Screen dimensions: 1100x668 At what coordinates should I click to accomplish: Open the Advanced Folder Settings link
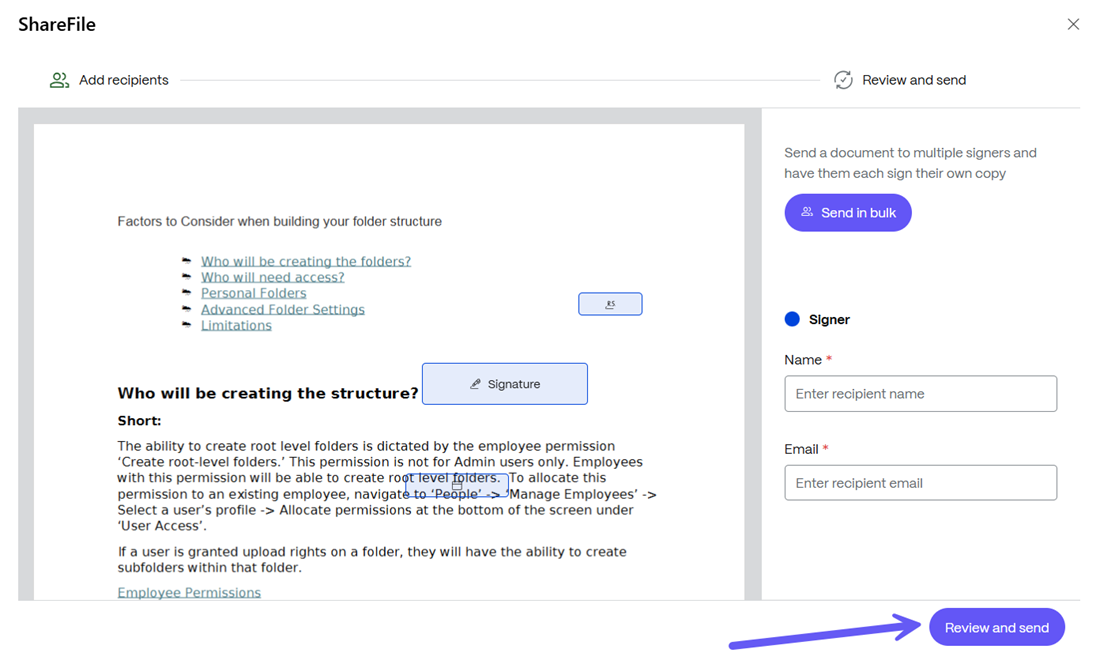point(283,309)
